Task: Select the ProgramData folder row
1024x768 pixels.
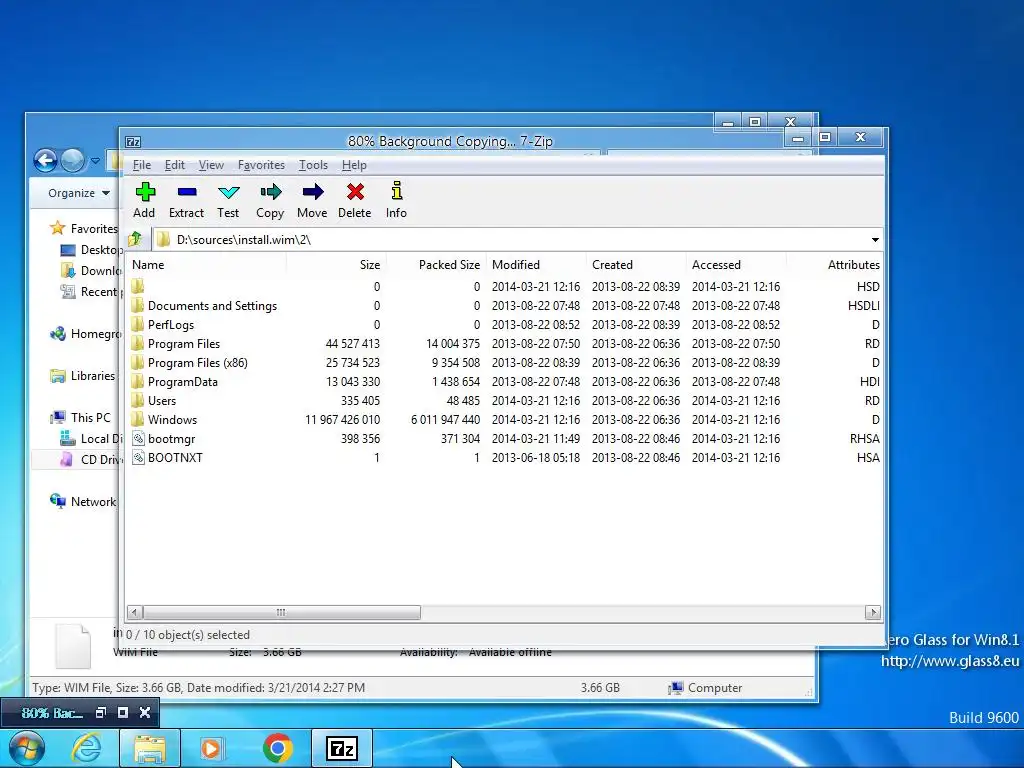Action: click(x=505, y=381)
